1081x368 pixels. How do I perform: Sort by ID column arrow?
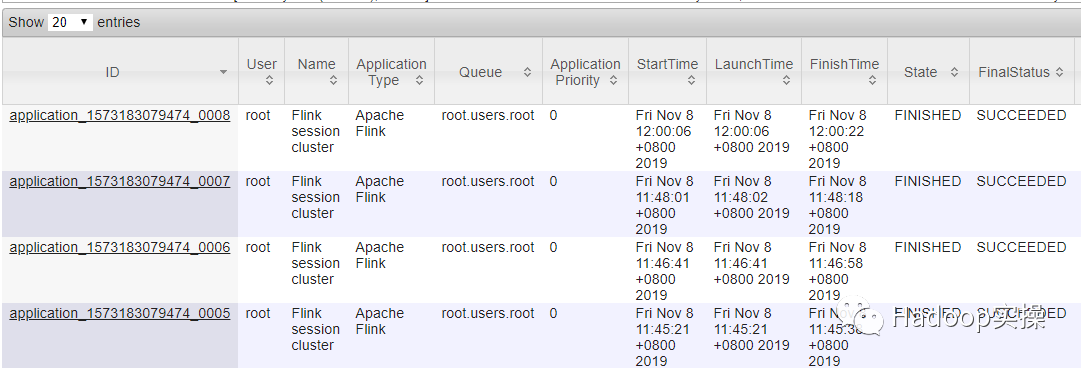[223, 72]
